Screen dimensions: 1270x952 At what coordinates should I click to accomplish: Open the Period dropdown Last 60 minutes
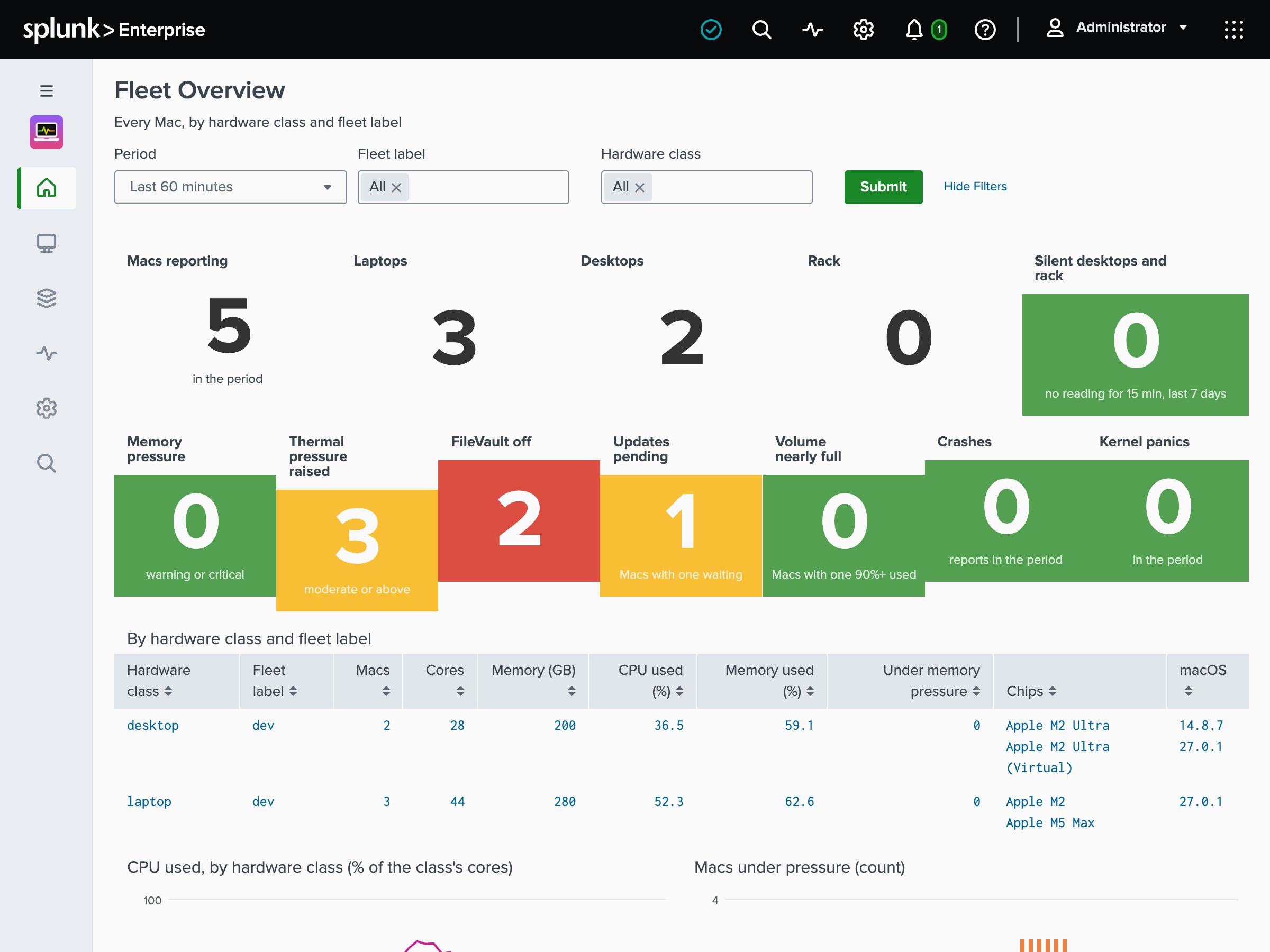230,187
